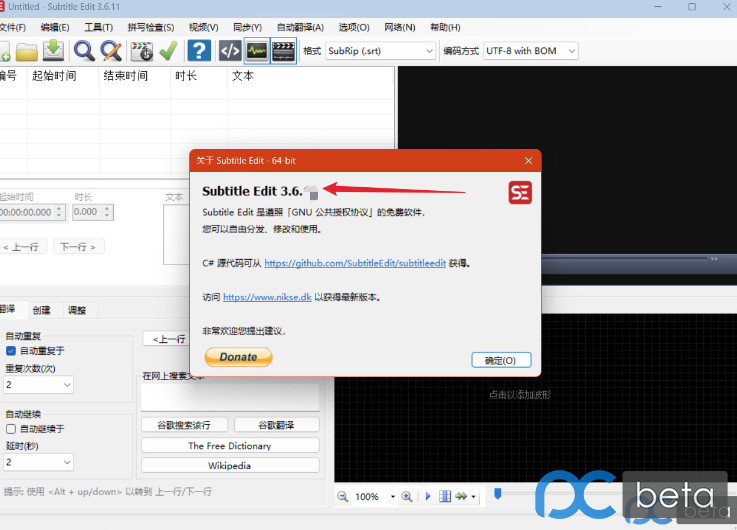Click the video player progress bar
Image resolution: width=737 pixels, height=530 pixels.
(624, 259)
